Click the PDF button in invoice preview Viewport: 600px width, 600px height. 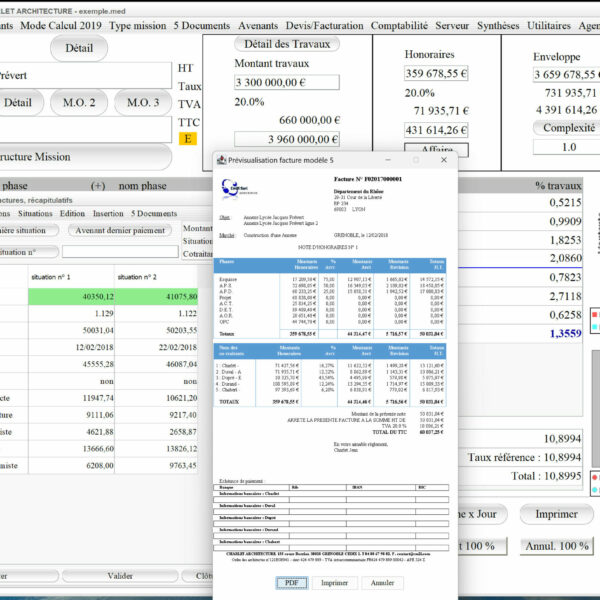point(292,583)
